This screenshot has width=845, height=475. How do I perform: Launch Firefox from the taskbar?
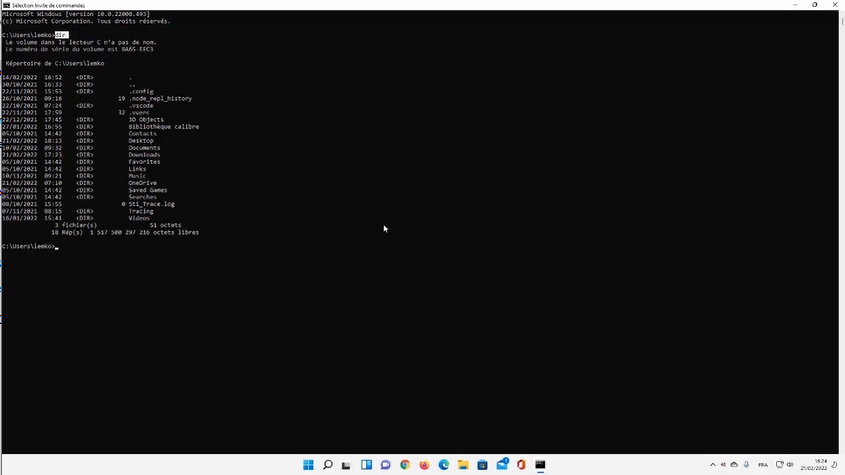tap(424, 465)
